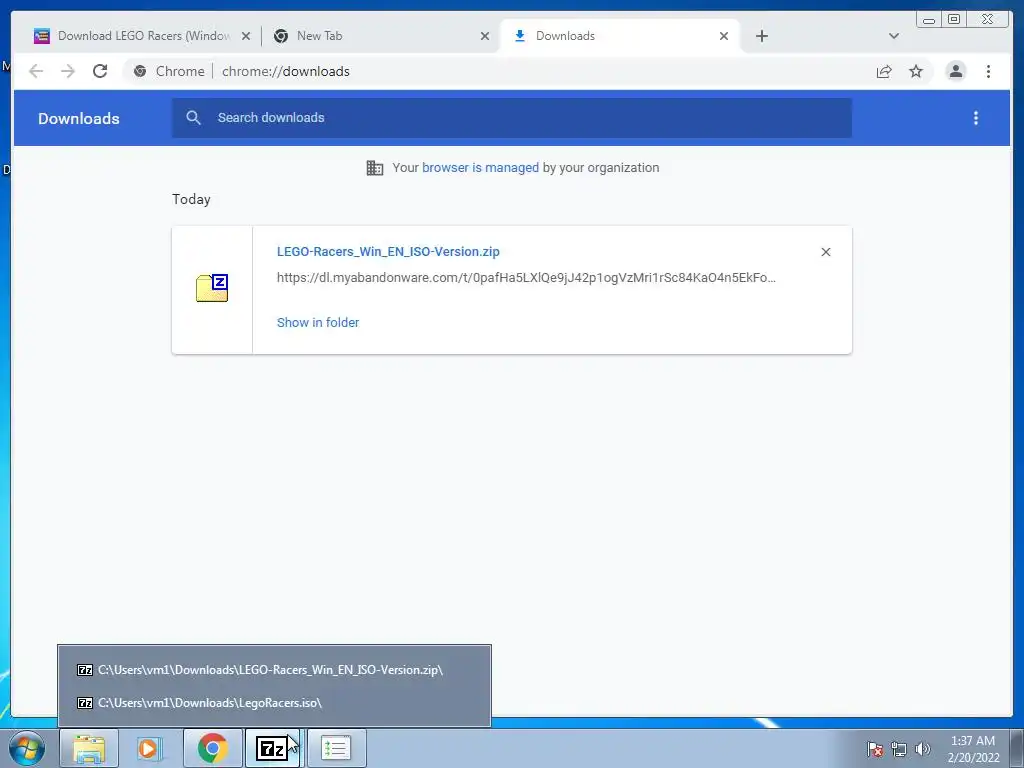The height and width of the screenshot is (768, 1024).
Task: Click the Today date heading
Action: coord(191,199)
